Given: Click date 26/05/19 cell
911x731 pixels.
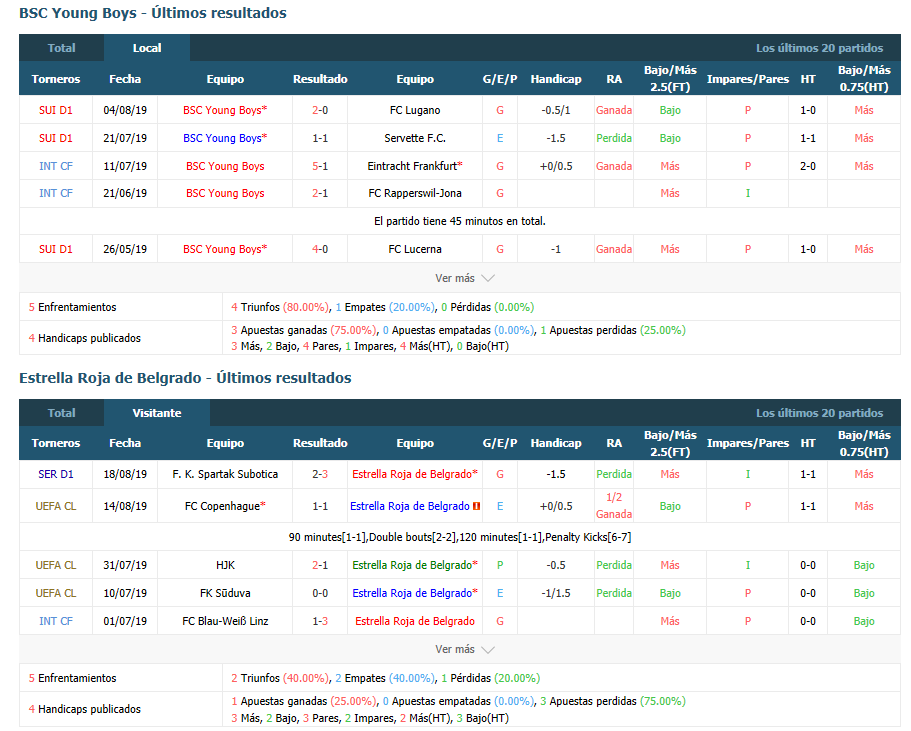Looking at the screenshot, I should (125, 249).
